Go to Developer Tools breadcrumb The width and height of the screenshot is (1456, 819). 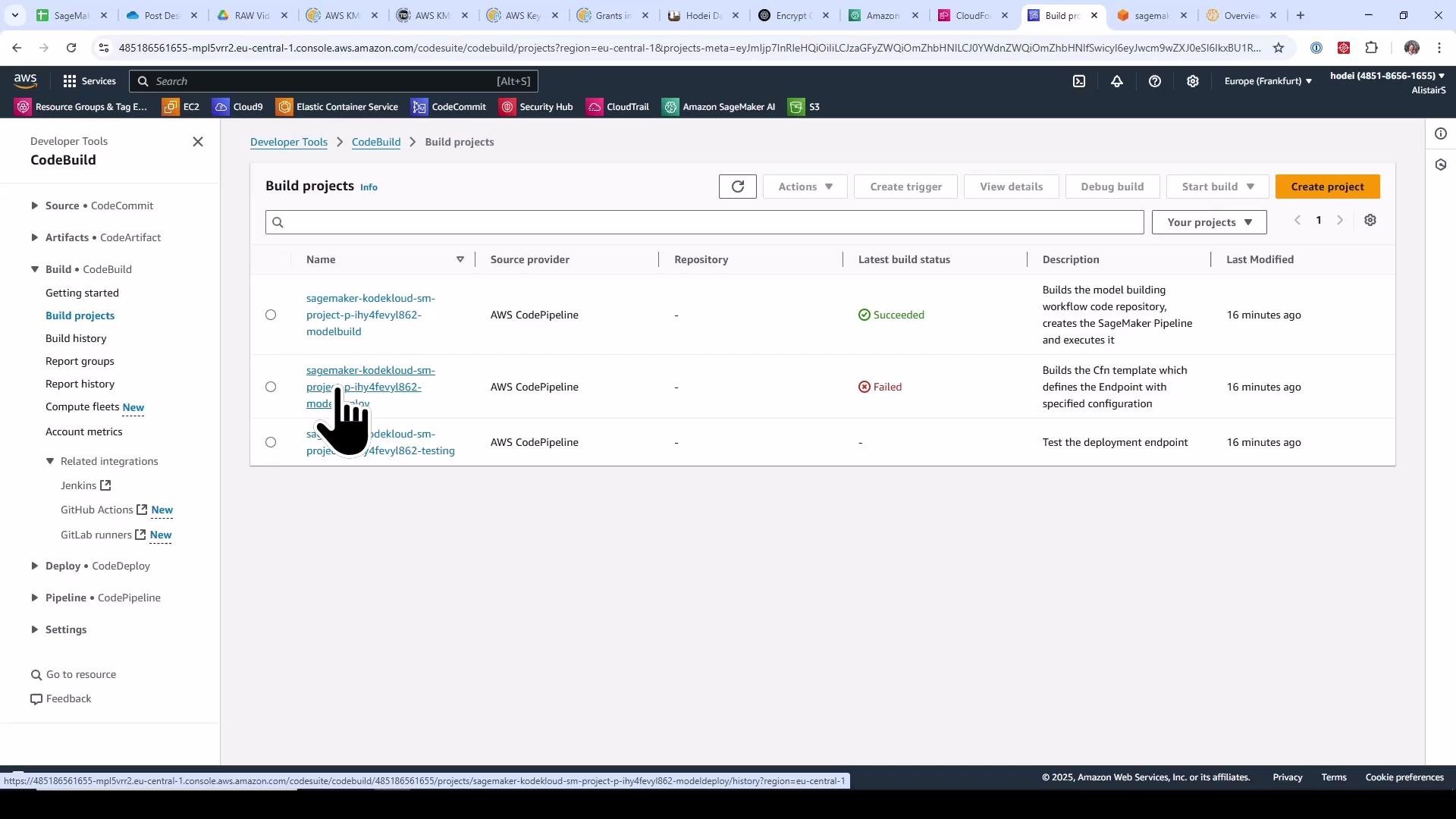(289, 142)
